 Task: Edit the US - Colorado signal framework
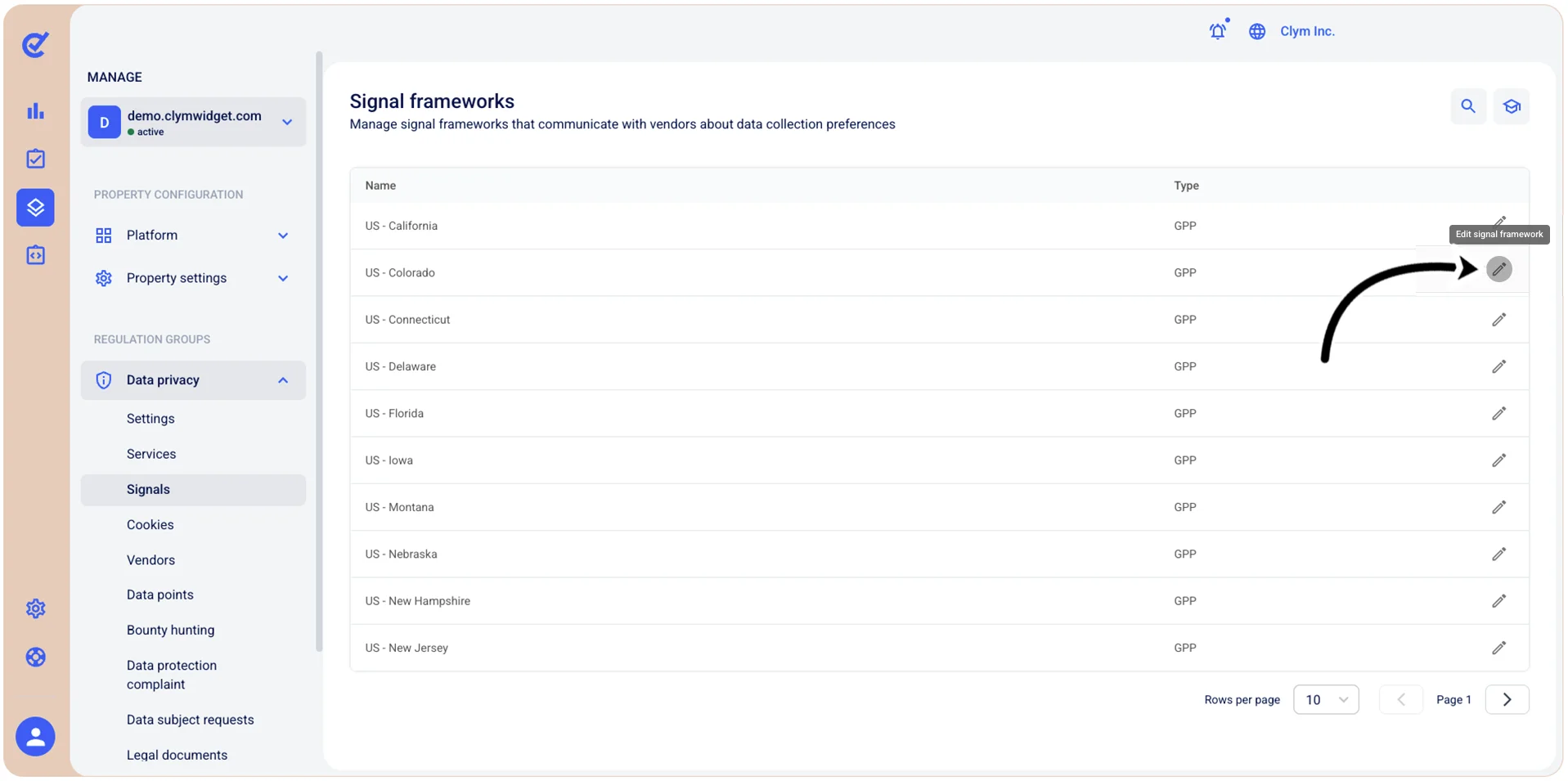tap(1498, 269)
